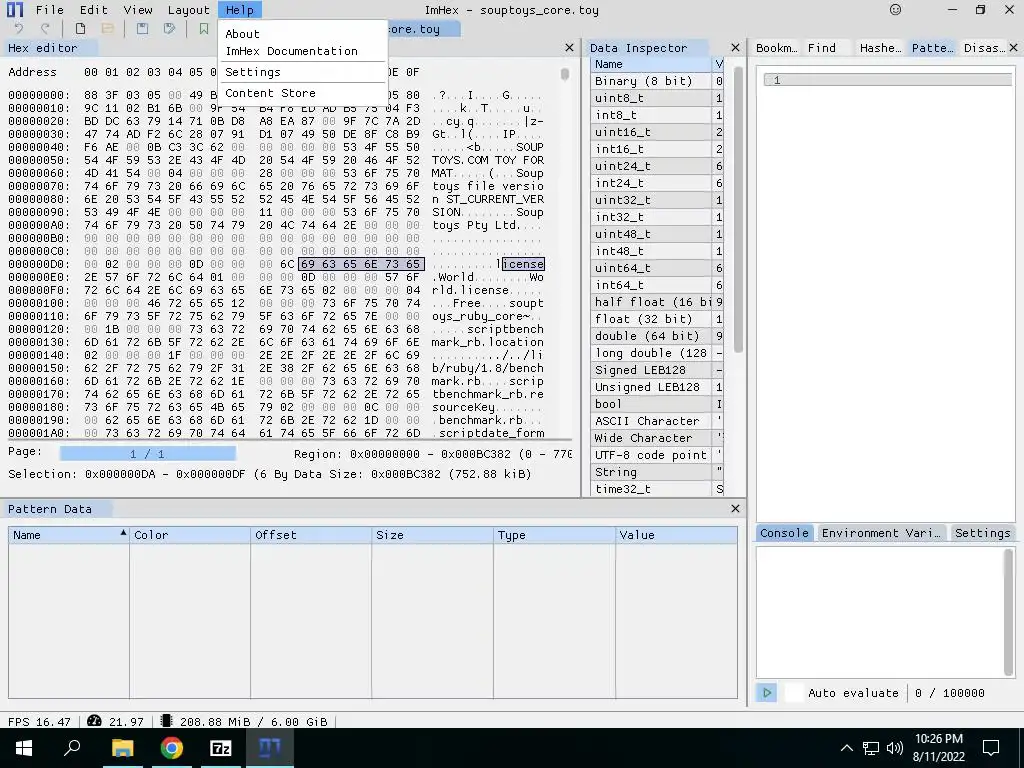Image resolution: width=1024 pixels, height=768 pixels.
Task: Click the FPS gauge icon in the status bar
Action: tap(94, 721)
